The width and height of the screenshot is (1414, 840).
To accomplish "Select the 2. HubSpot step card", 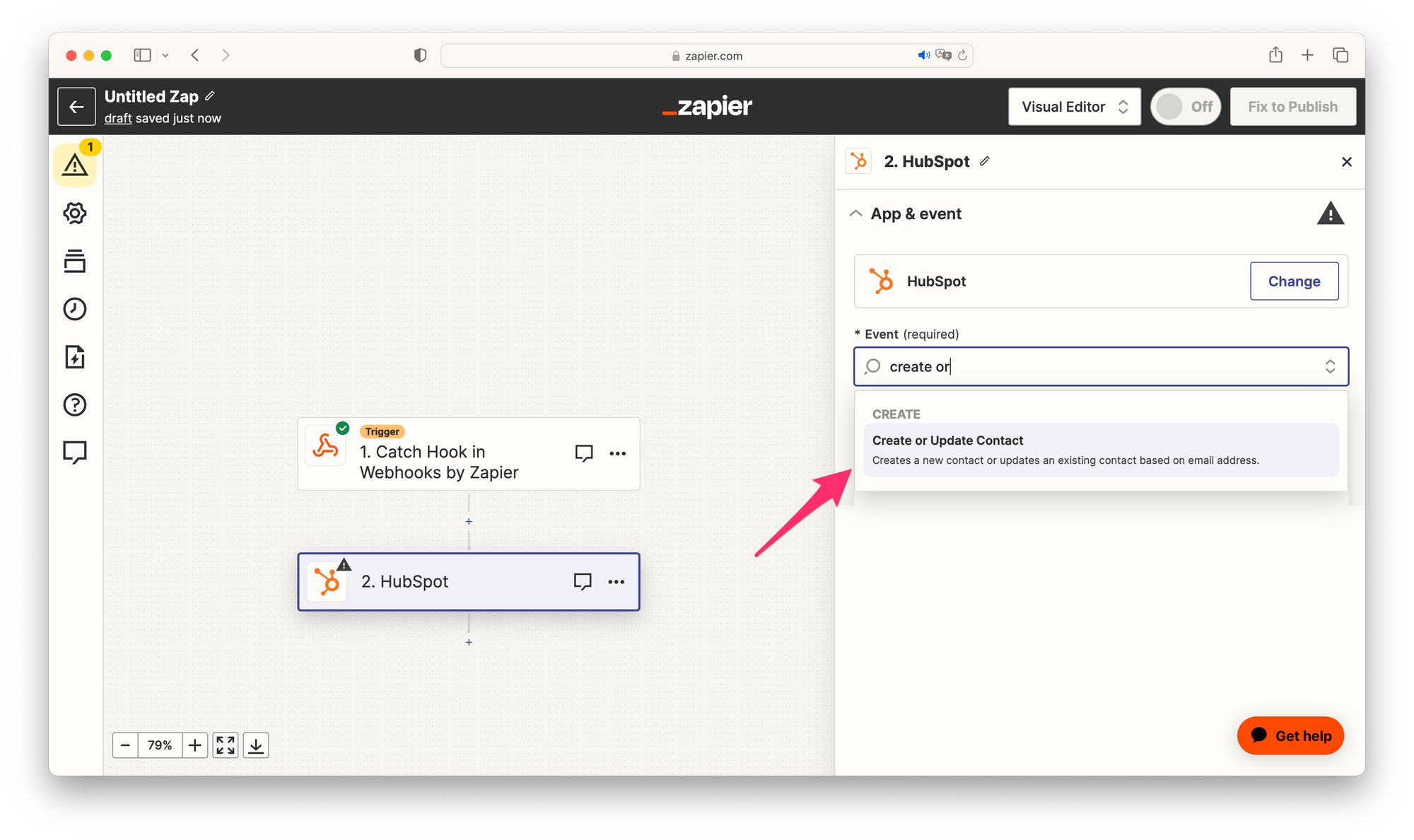I will [469, 582].
